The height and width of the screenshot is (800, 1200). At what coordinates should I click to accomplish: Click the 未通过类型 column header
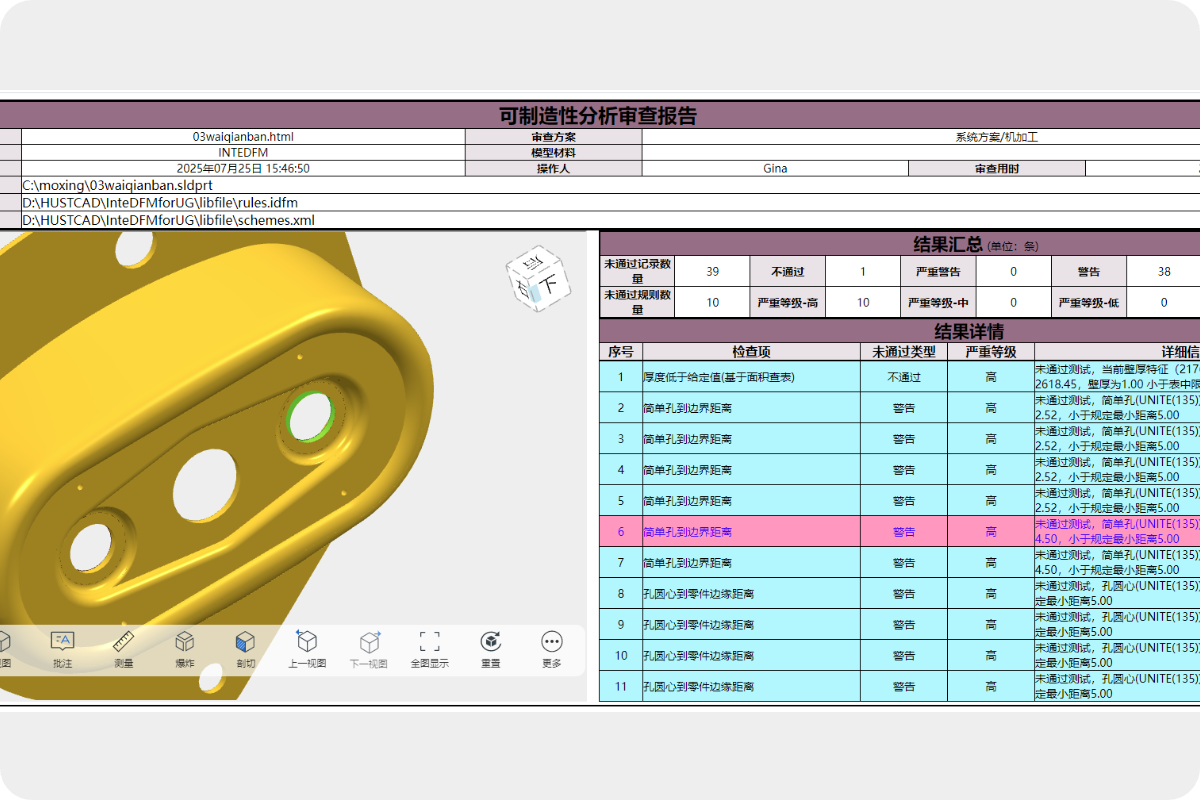tap(903, 352)
